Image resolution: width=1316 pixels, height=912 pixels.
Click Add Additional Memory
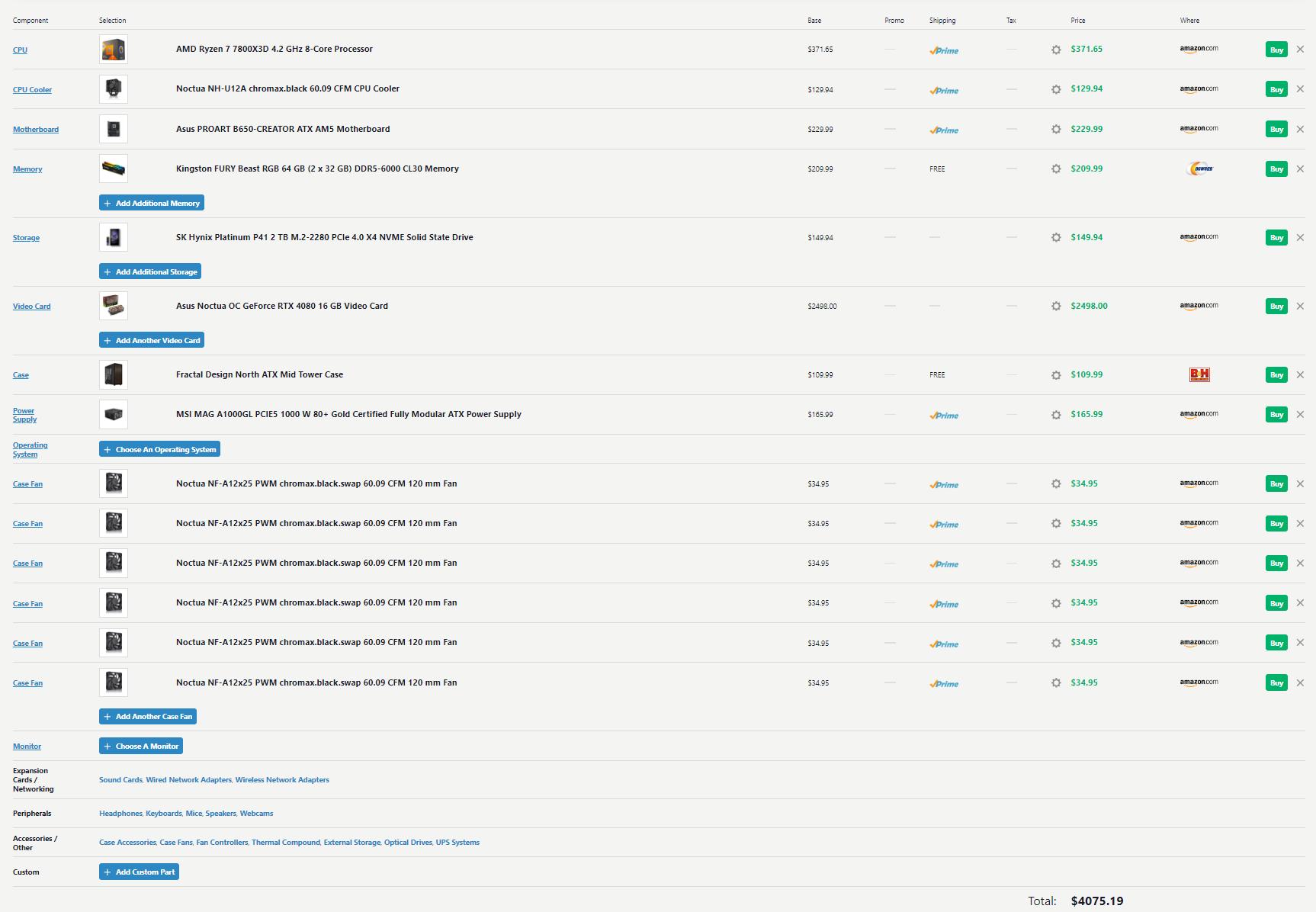(x=152, y=203)
